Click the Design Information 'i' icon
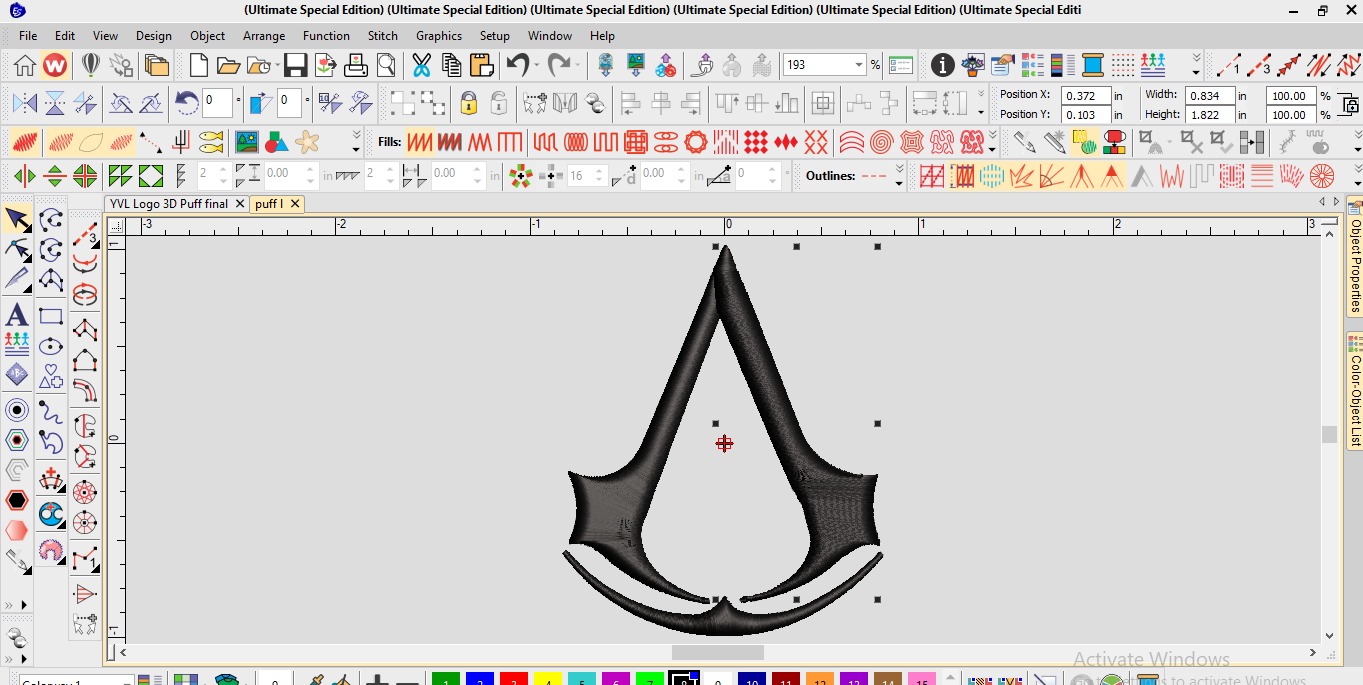The height and width of the screenshot is (685, 1363). tap(942, 66)
